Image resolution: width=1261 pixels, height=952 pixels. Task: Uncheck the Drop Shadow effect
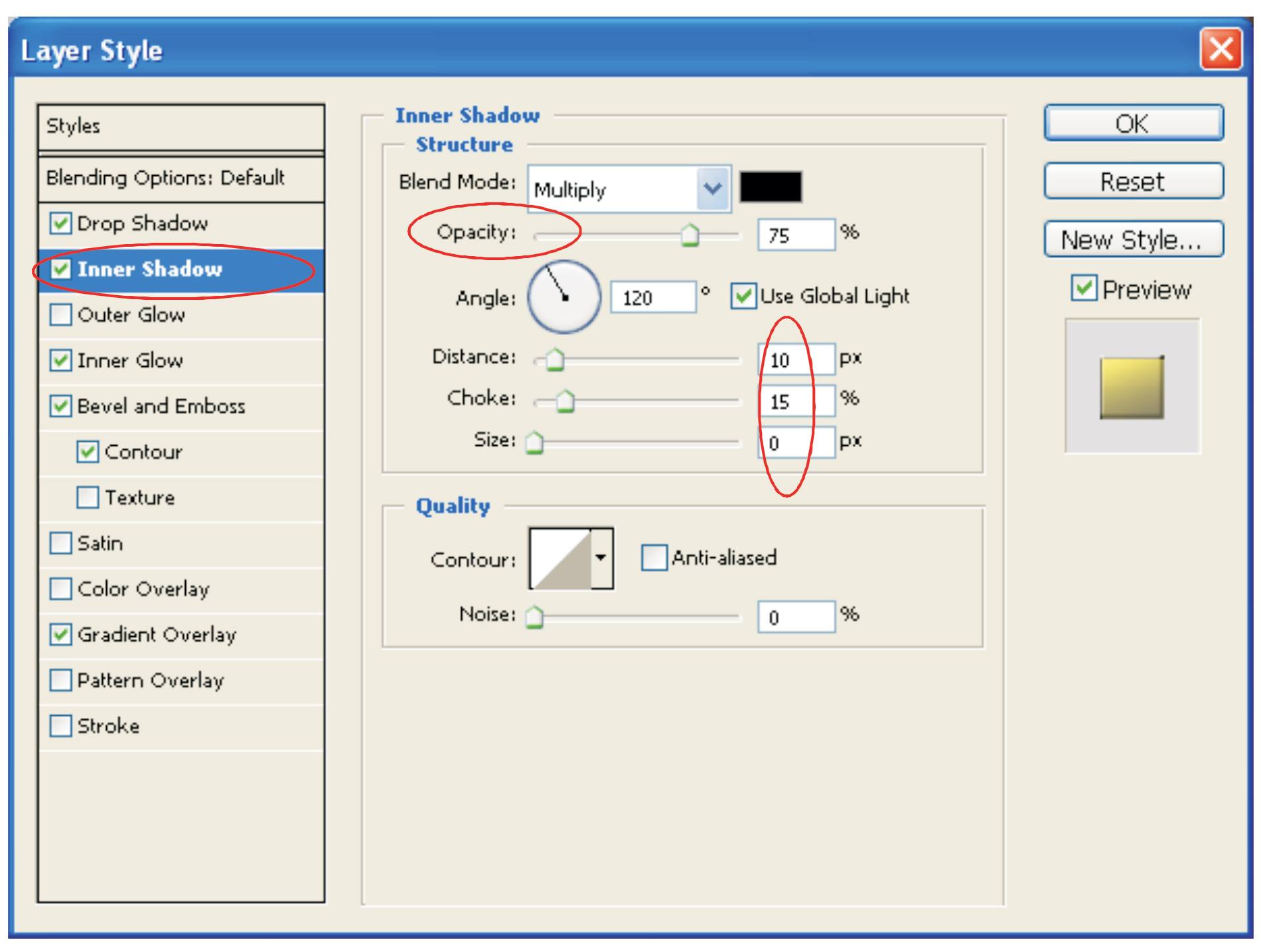point(61,223)
